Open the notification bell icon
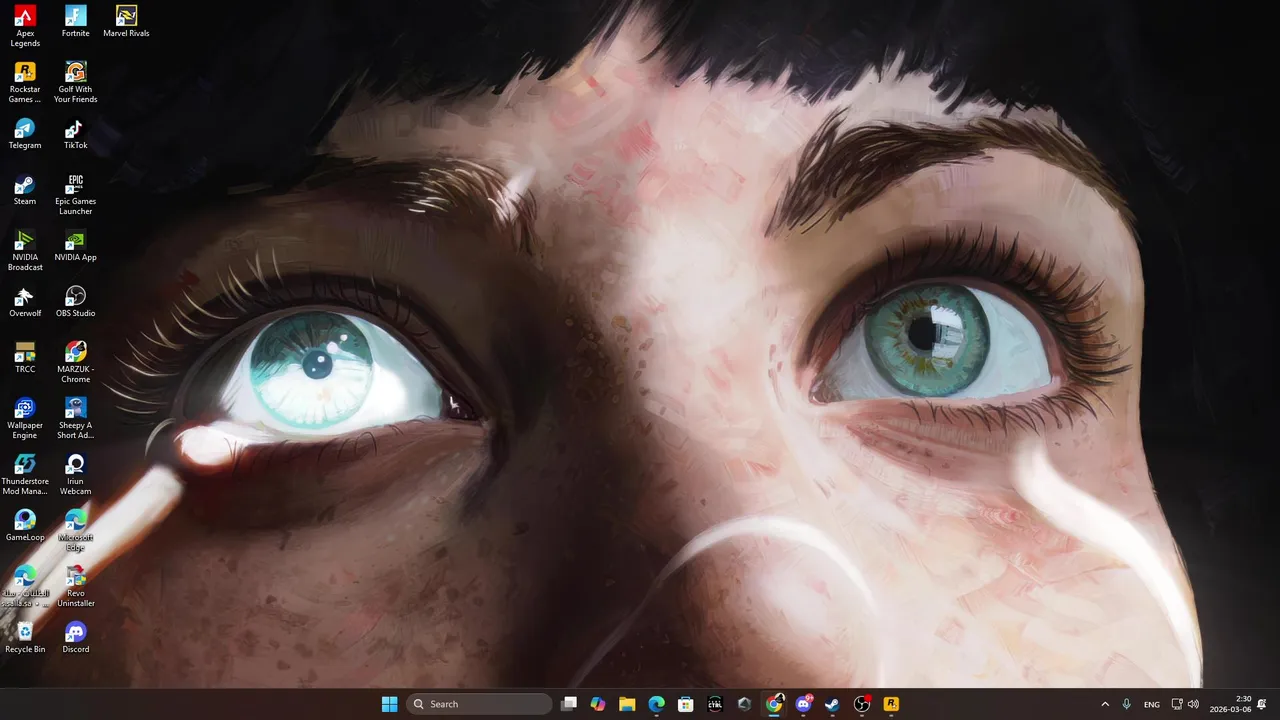This screenshot has height=720, width=1280. click(x=1262, y=704)
